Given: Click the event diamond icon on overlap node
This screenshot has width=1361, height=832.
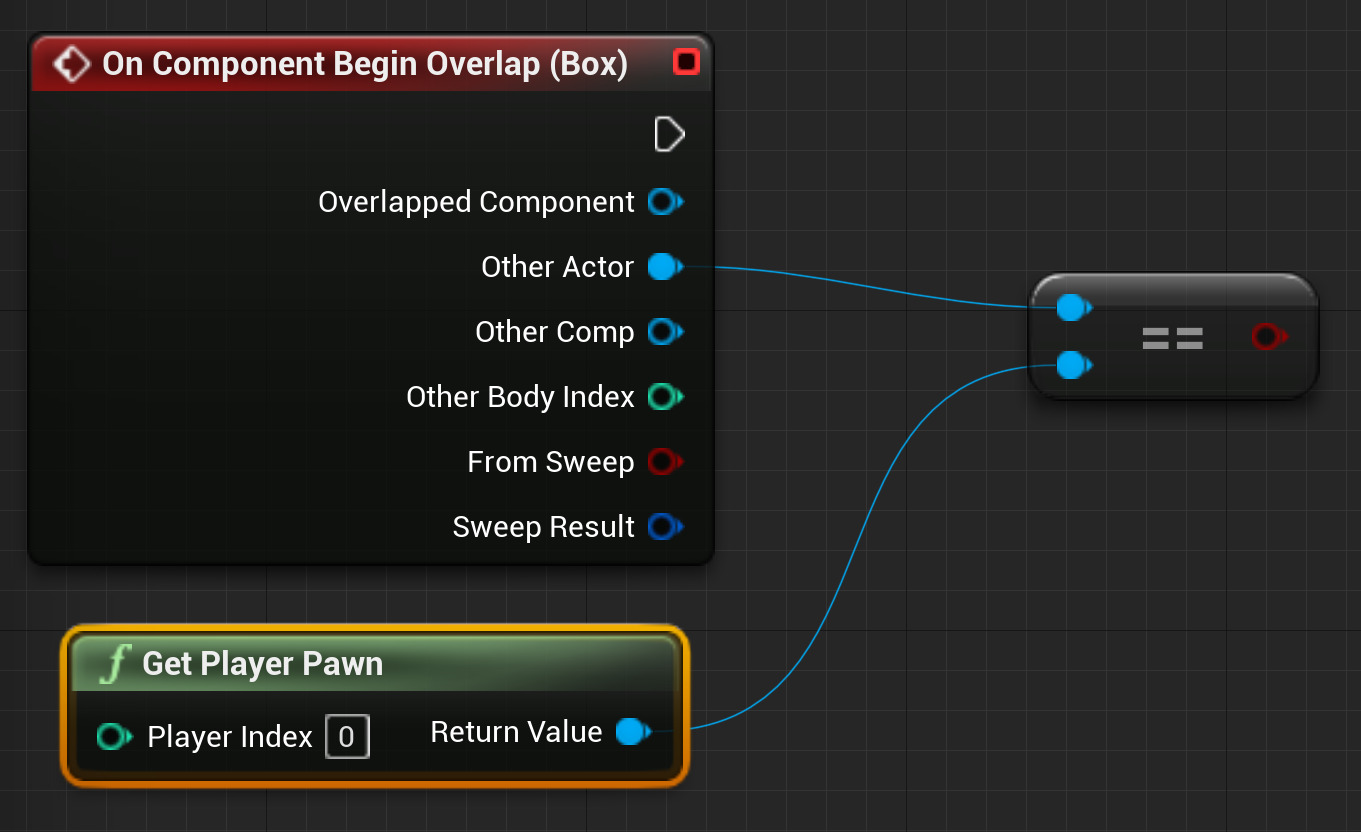Looking at the screenshot, I should 71,62.
